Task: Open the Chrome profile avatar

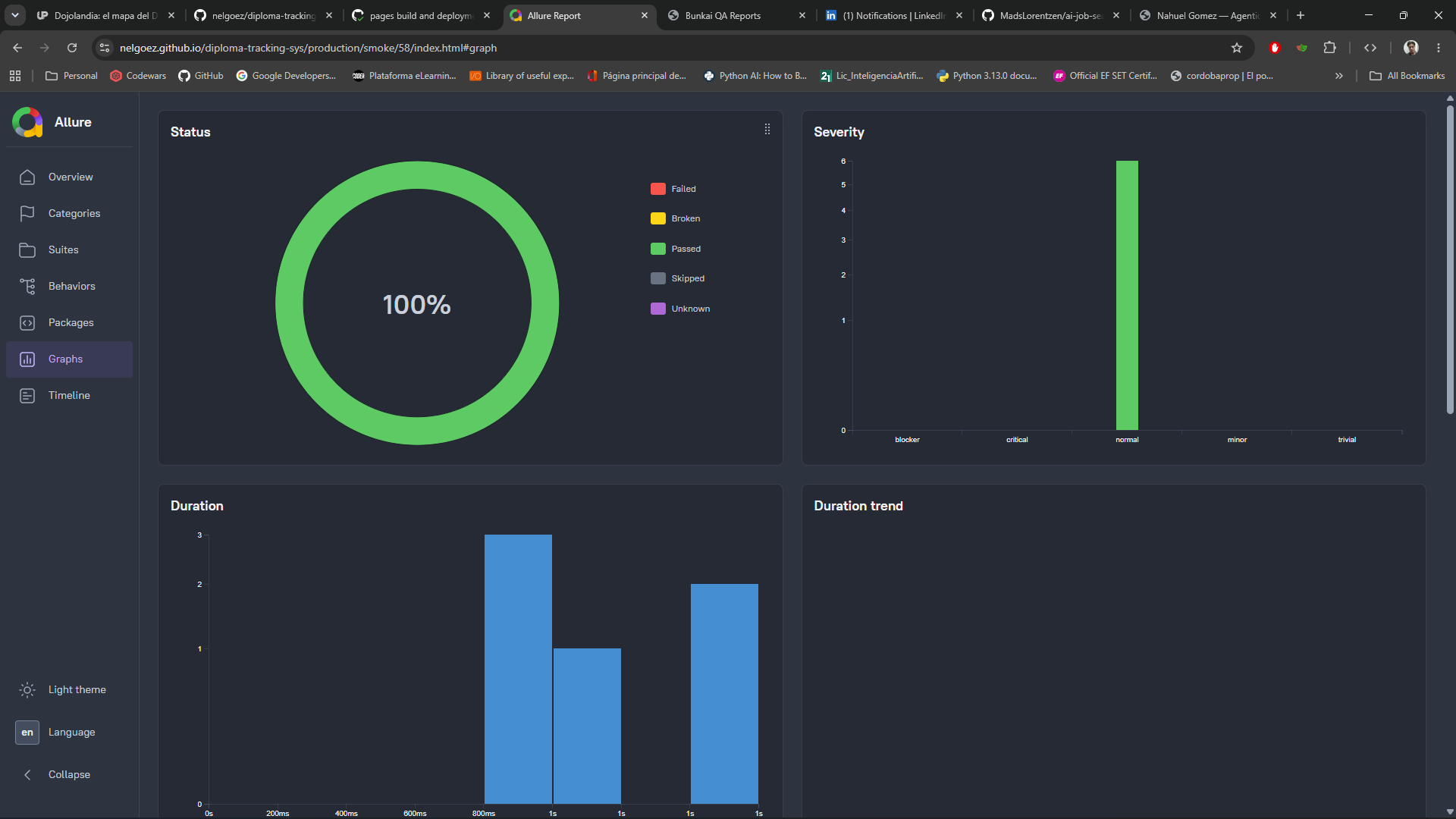Action: point(1411,48)
